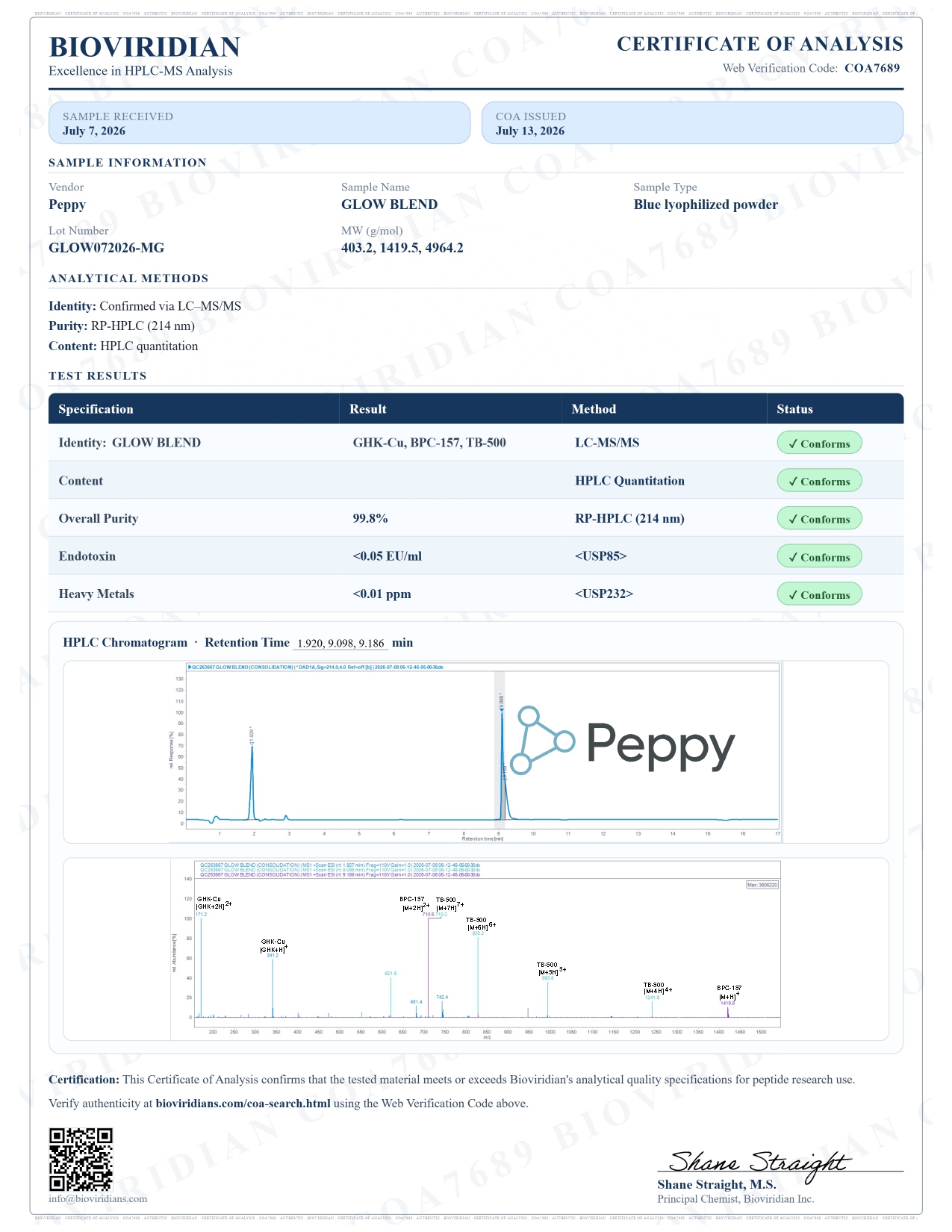Click the 99.8% purity result
This screenshot has height=1232, width=952.
coord(370,518)
